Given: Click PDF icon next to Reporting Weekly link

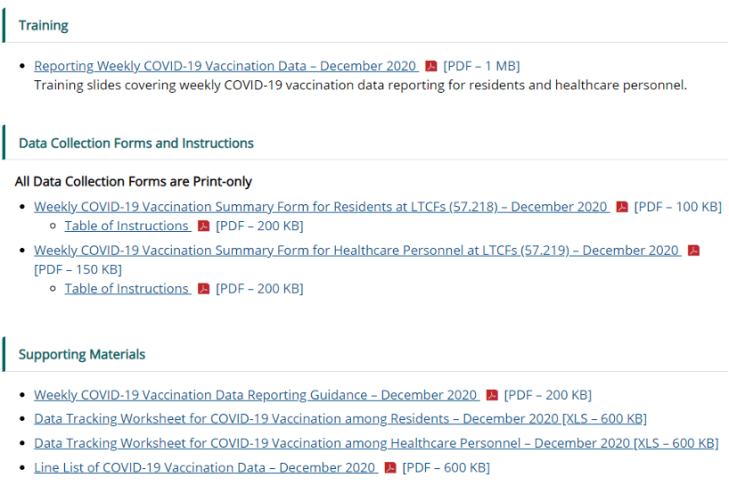Looking at the screenshot, I should pyautogui.click(x=431, y=66).
